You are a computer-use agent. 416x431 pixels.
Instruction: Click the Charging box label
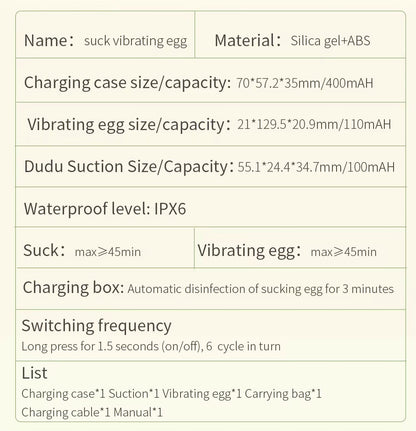[73, 287]
